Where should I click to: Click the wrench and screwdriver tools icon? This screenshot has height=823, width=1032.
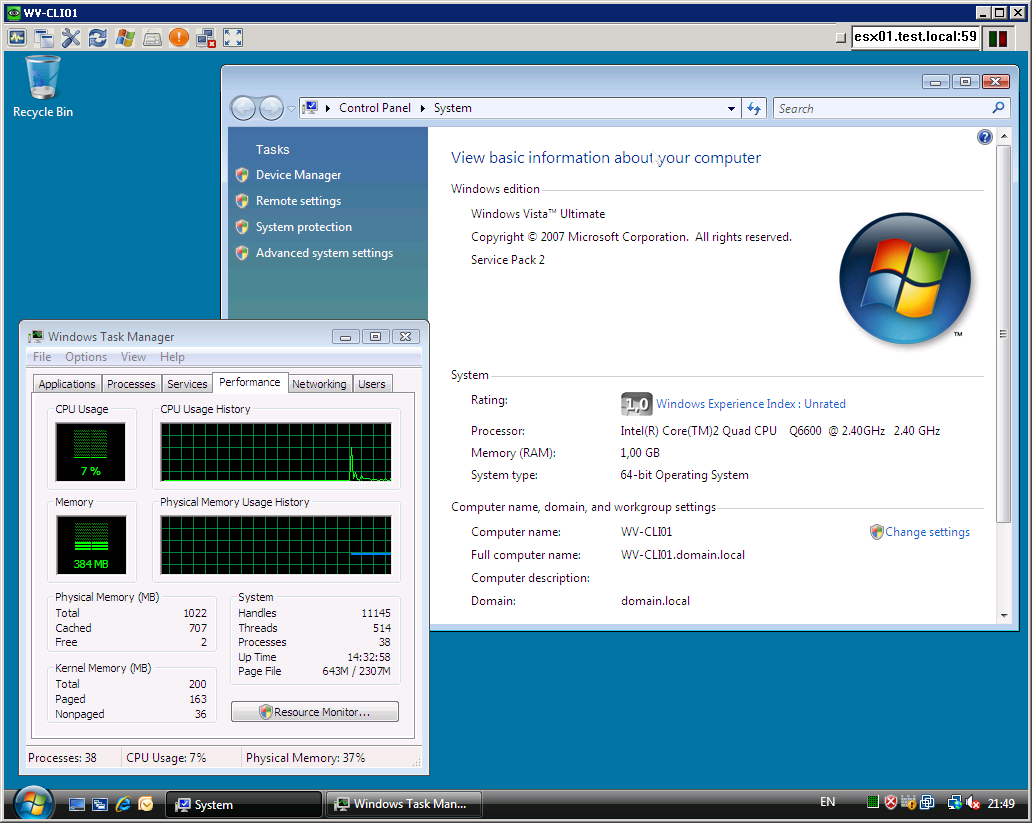click(x=70, y=38)
